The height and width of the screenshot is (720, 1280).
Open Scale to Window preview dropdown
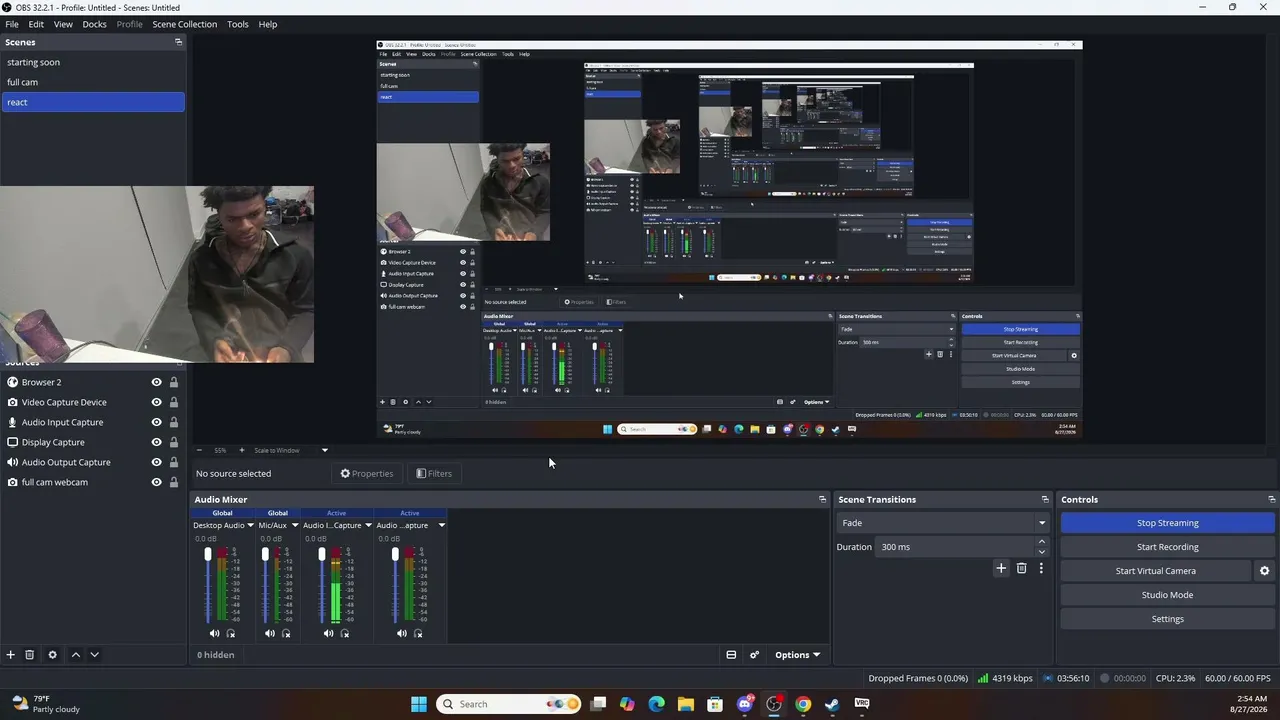(290, 450)
